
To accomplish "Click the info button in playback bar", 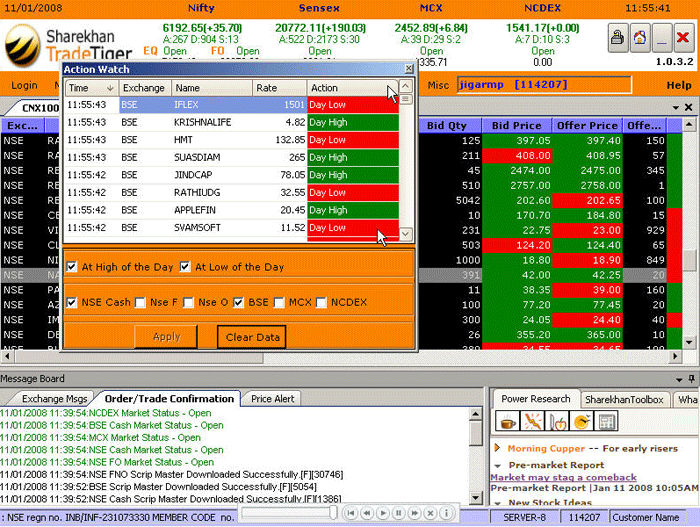I will 446,513.
